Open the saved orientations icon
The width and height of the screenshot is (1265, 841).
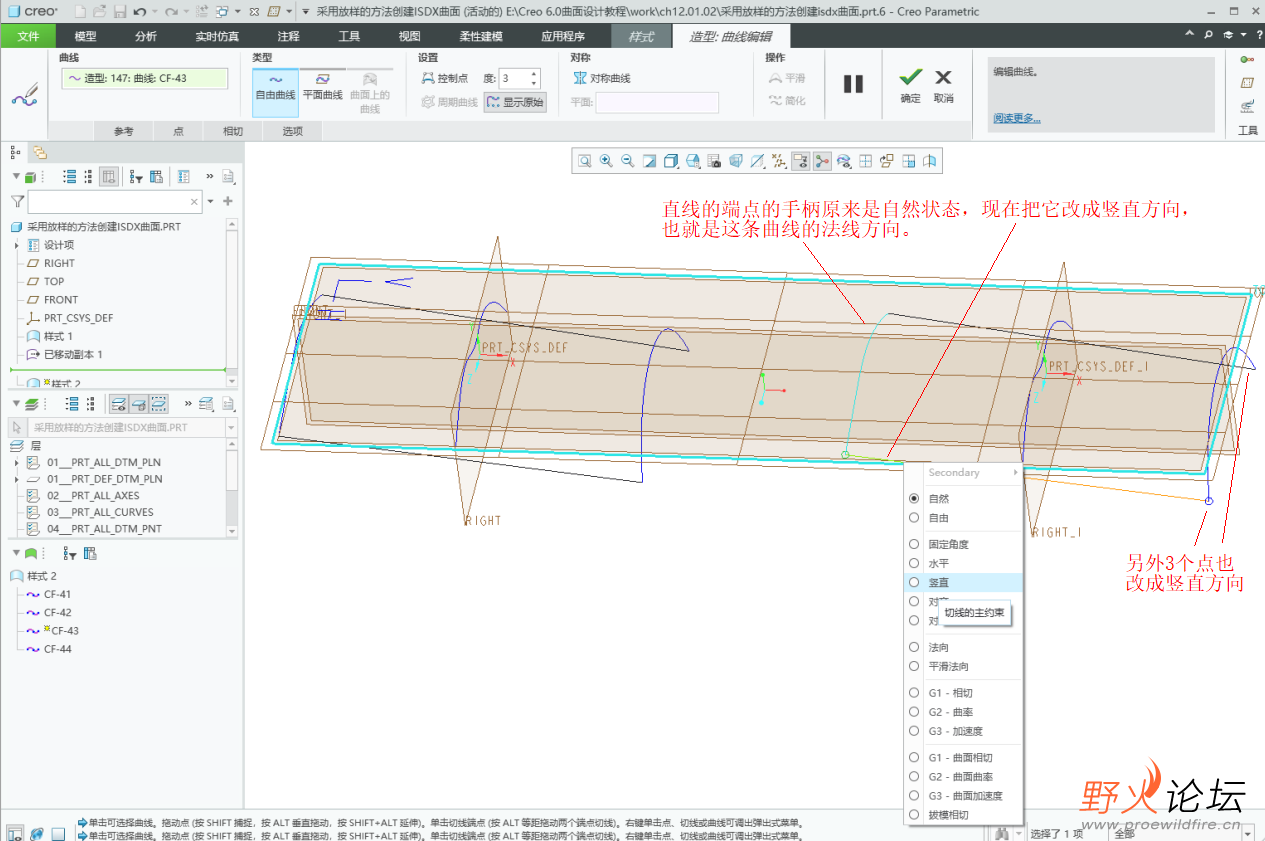[x=693, y=161]
